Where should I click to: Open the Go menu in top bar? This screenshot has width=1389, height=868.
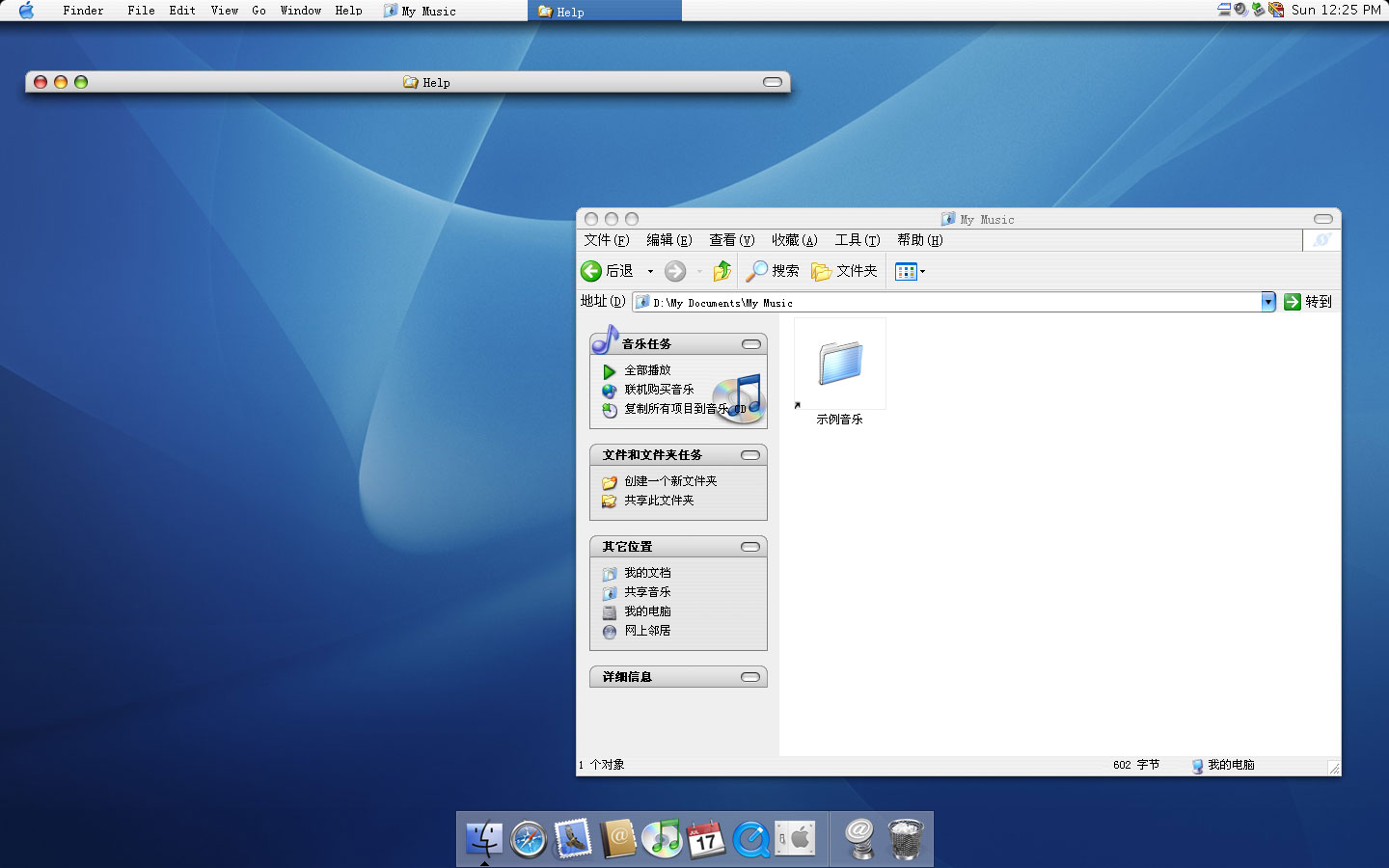(x=259, y=11)
